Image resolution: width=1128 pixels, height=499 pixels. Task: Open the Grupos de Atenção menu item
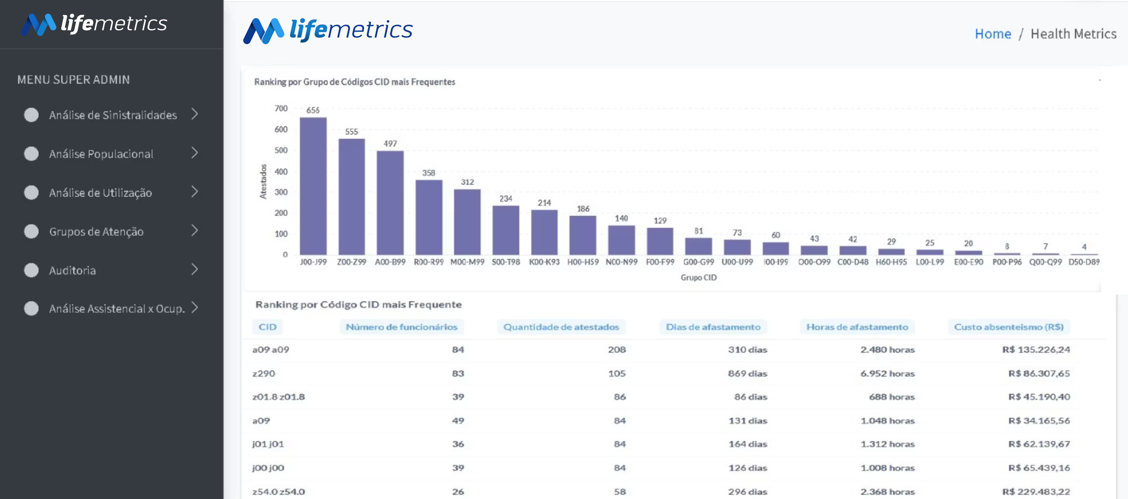coord(96,232)
